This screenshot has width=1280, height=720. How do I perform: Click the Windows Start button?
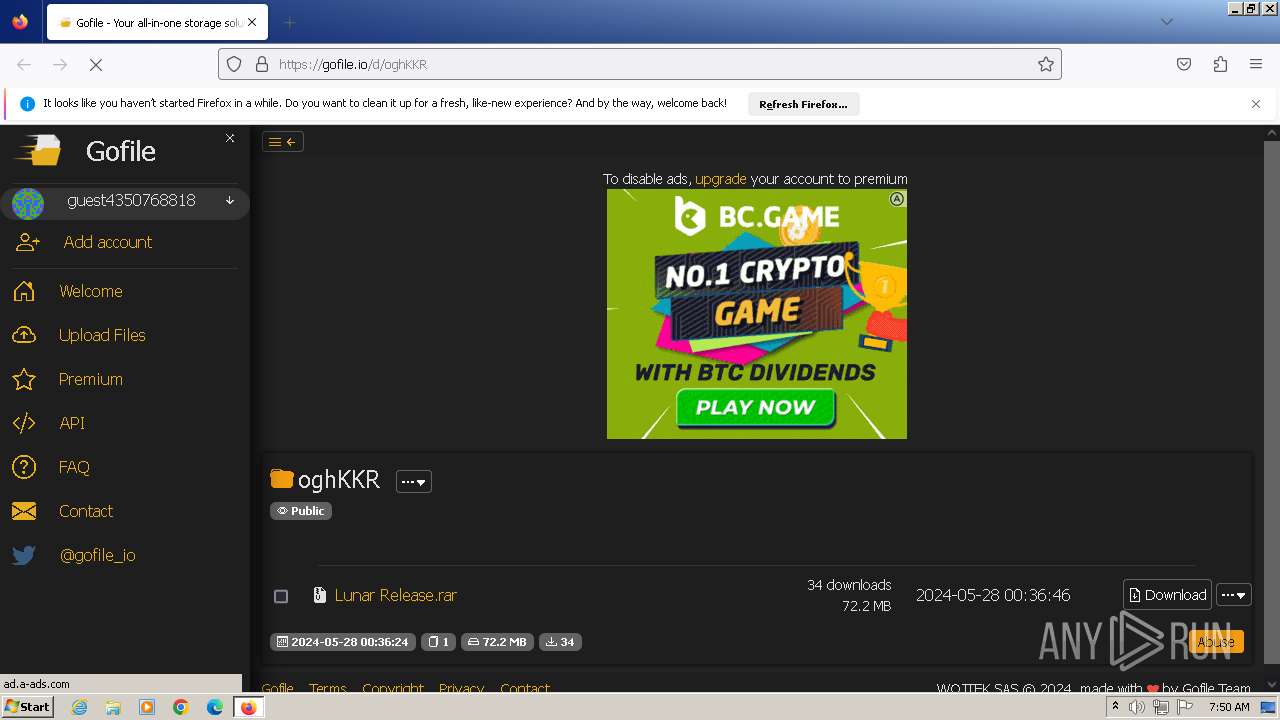tap(27, 706)
